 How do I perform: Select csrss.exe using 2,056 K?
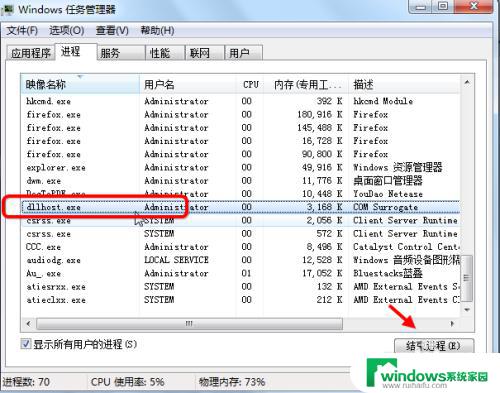coord(241,220)
